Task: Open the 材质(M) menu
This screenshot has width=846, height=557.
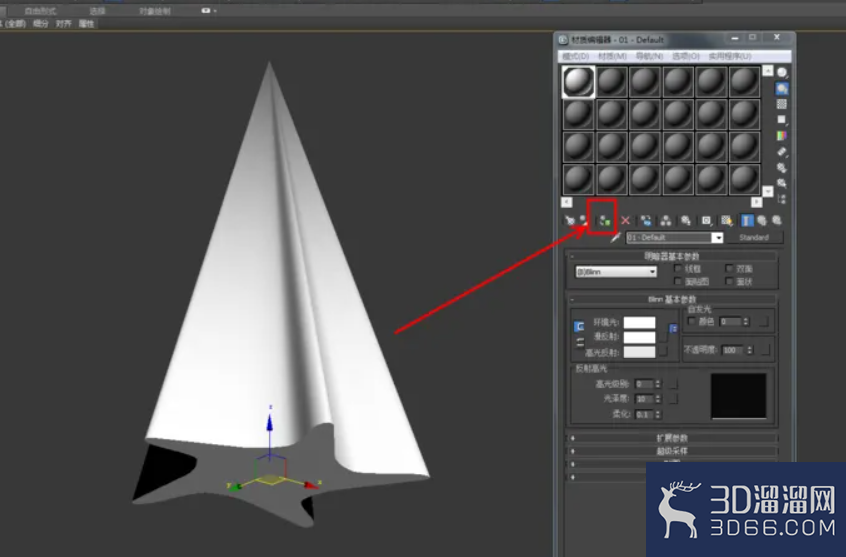Action: (612, 56)
